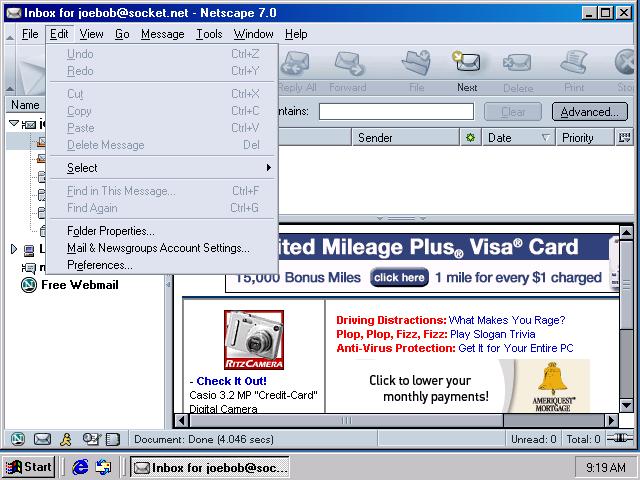Click the folder pane splitter grippy

pos(168,284)
